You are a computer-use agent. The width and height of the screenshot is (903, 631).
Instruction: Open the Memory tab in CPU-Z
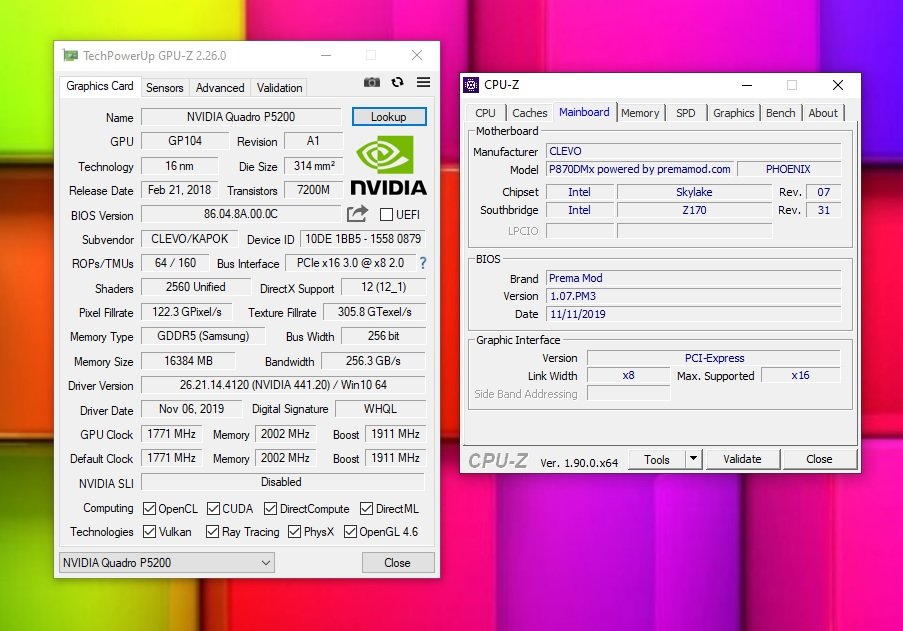[x=640, y=113]
